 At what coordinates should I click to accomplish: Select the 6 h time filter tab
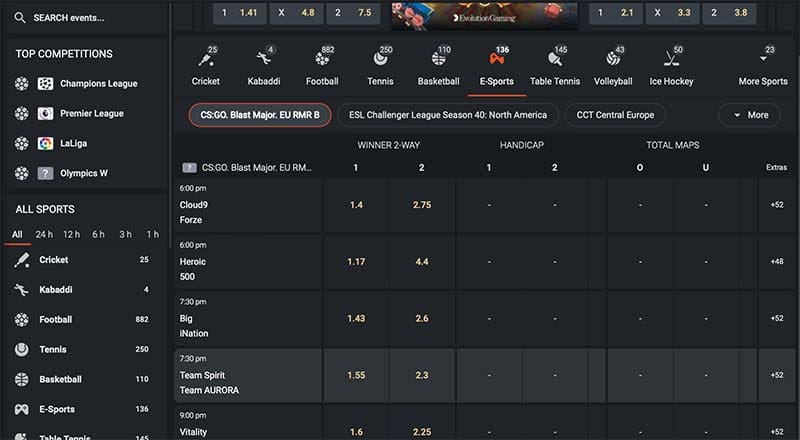[98, 234]
